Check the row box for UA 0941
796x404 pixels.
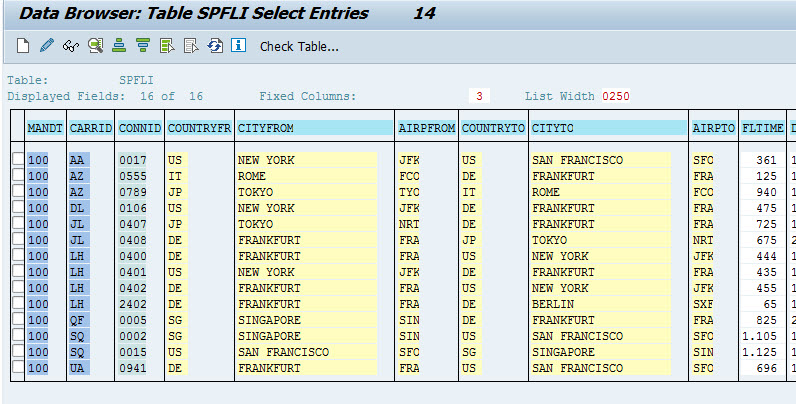coord(18,368)
